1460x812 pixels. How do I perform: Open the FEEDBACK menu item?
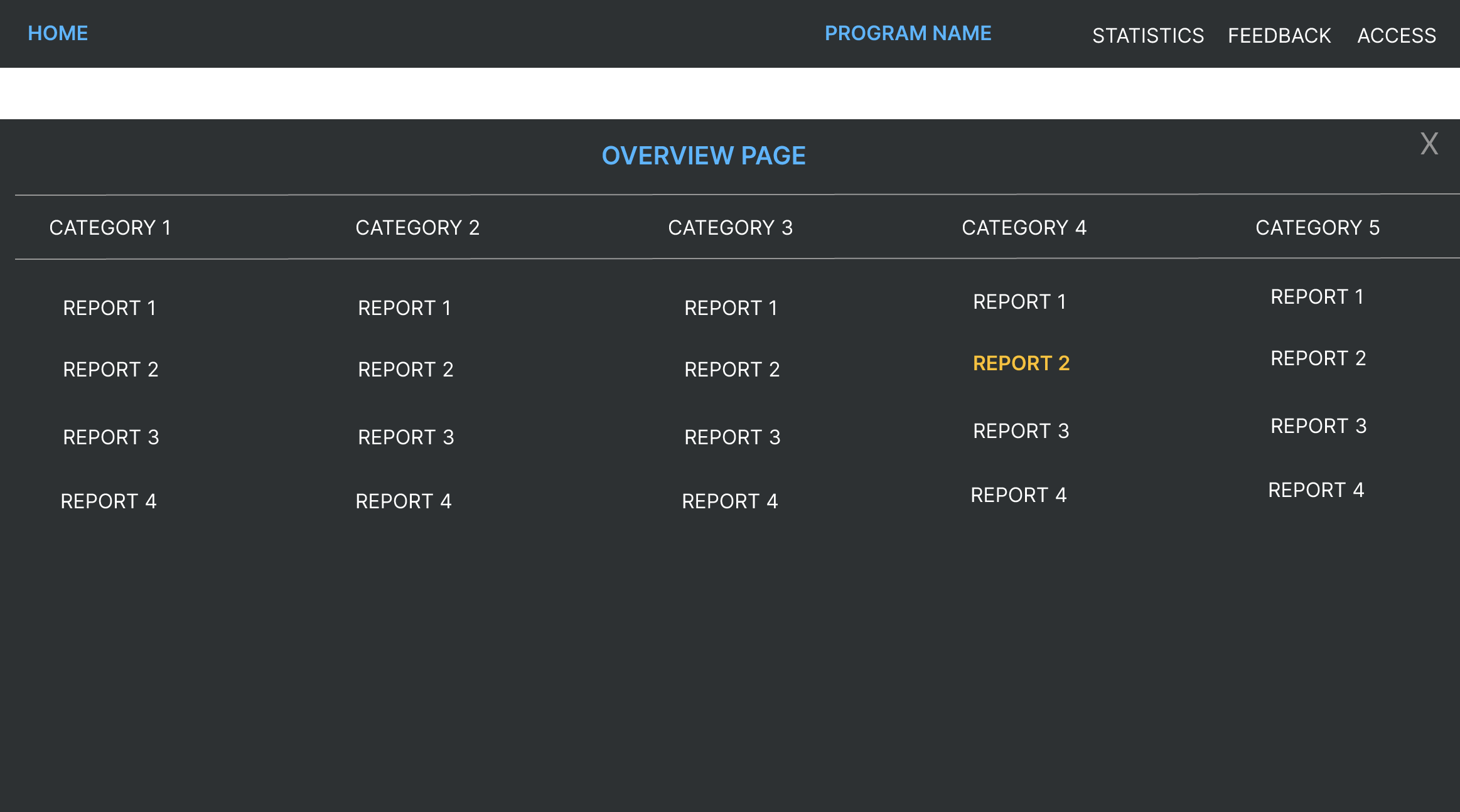click(x=1279, y=36)
